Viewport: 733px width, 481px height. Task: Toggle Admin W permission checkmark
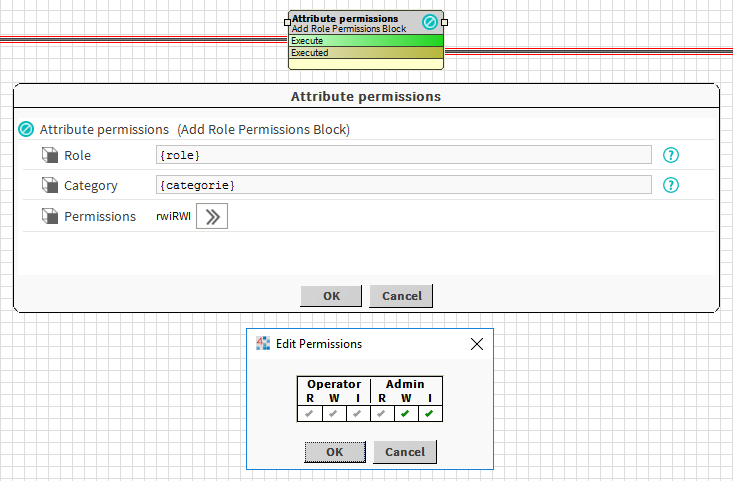[x=405, y=413]
